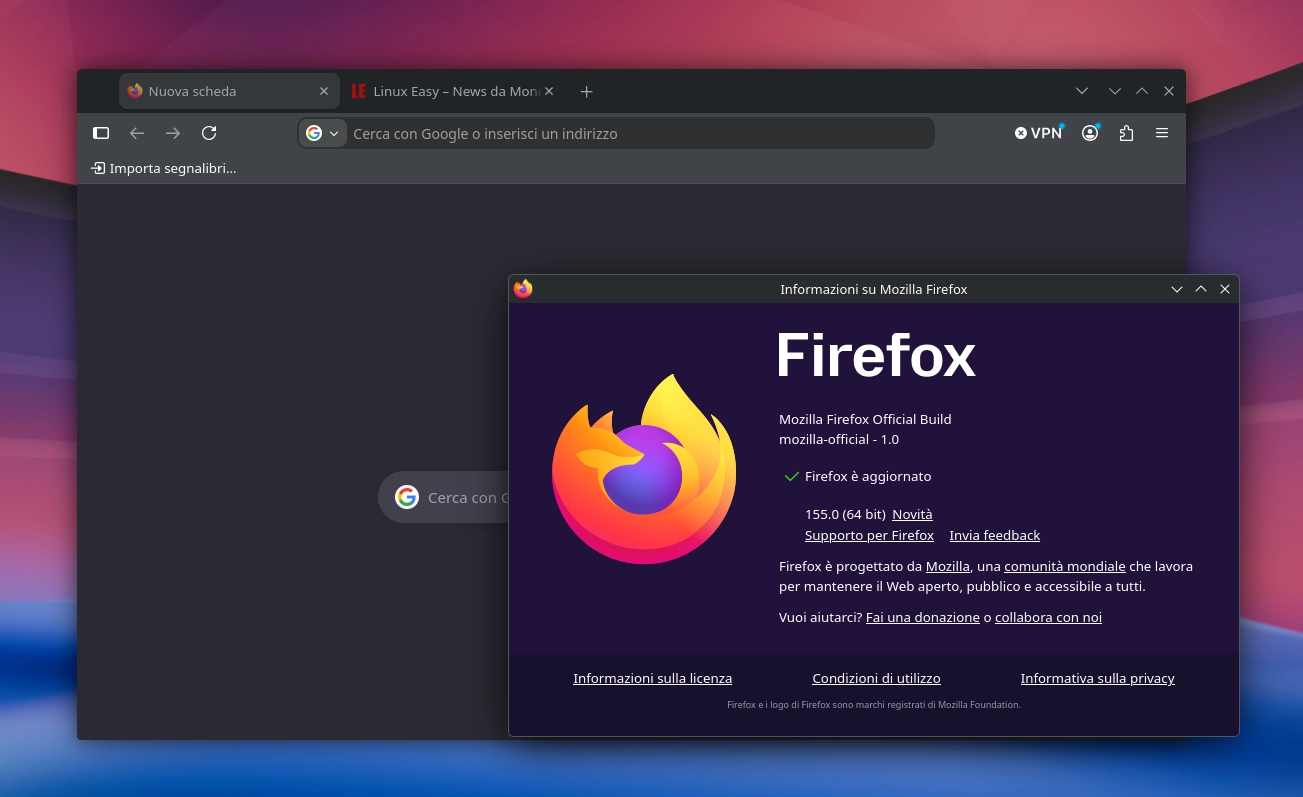
Task: Open Supporto per Firefox link
Action: 869,535
